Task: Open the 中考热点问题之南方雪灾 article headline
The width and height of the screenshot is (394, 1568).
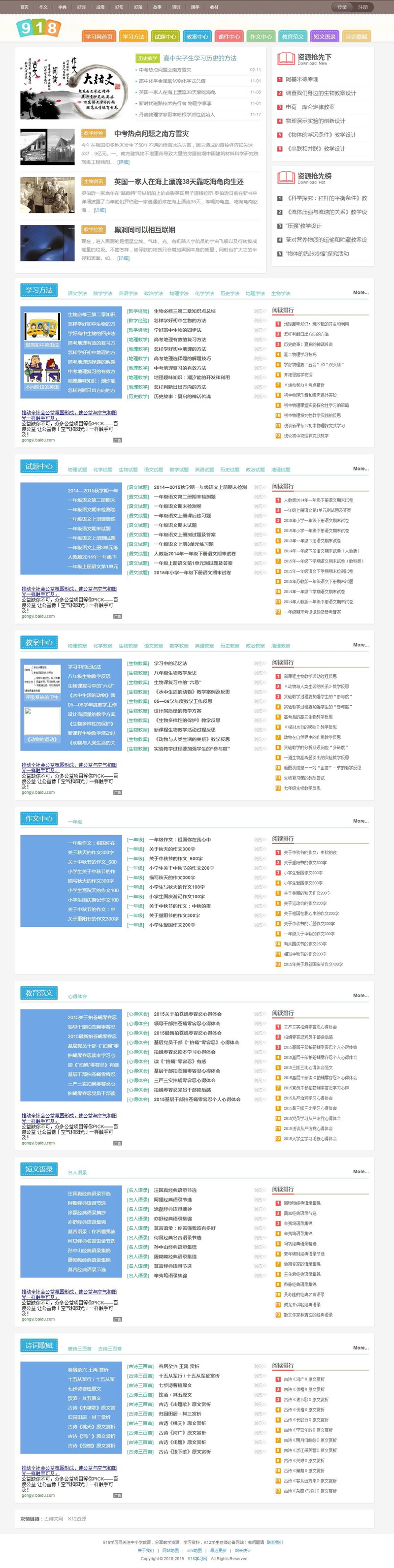Action: (151, 133)
